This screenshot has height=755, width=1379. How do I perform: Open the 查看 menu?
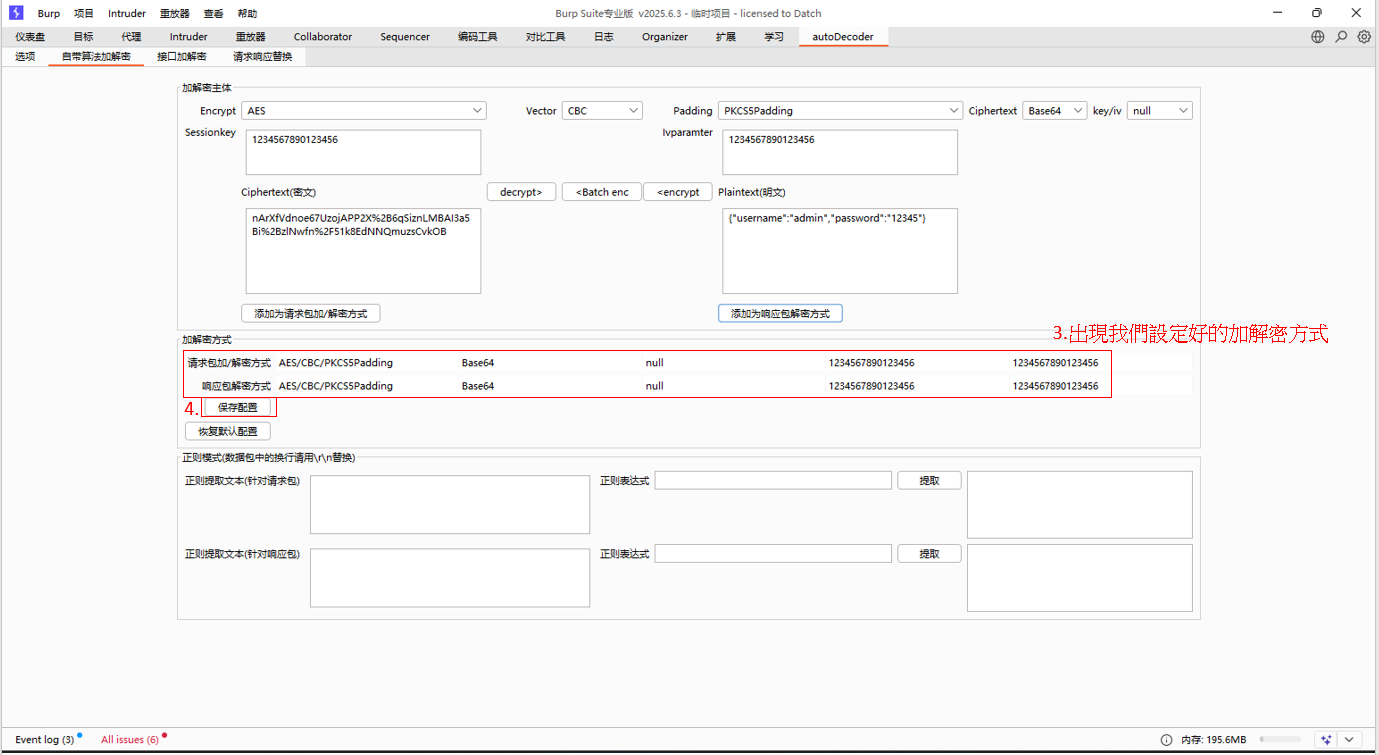tap(213, 14)
